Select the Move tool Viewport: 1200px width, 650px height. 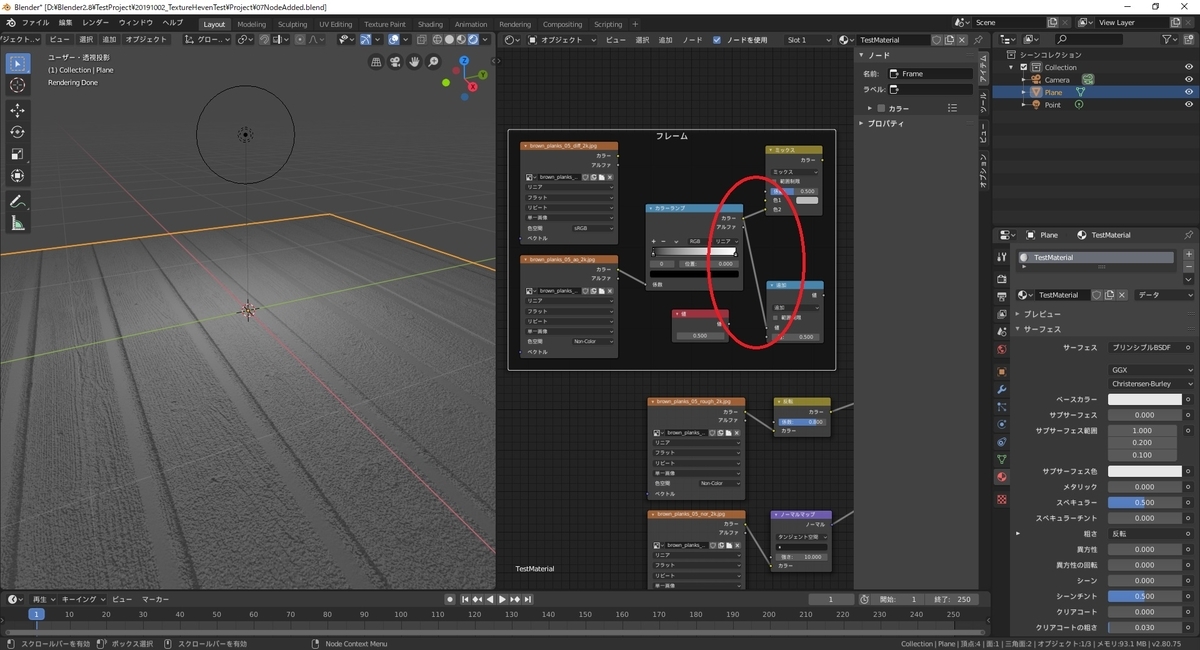(x=17, y=110)
